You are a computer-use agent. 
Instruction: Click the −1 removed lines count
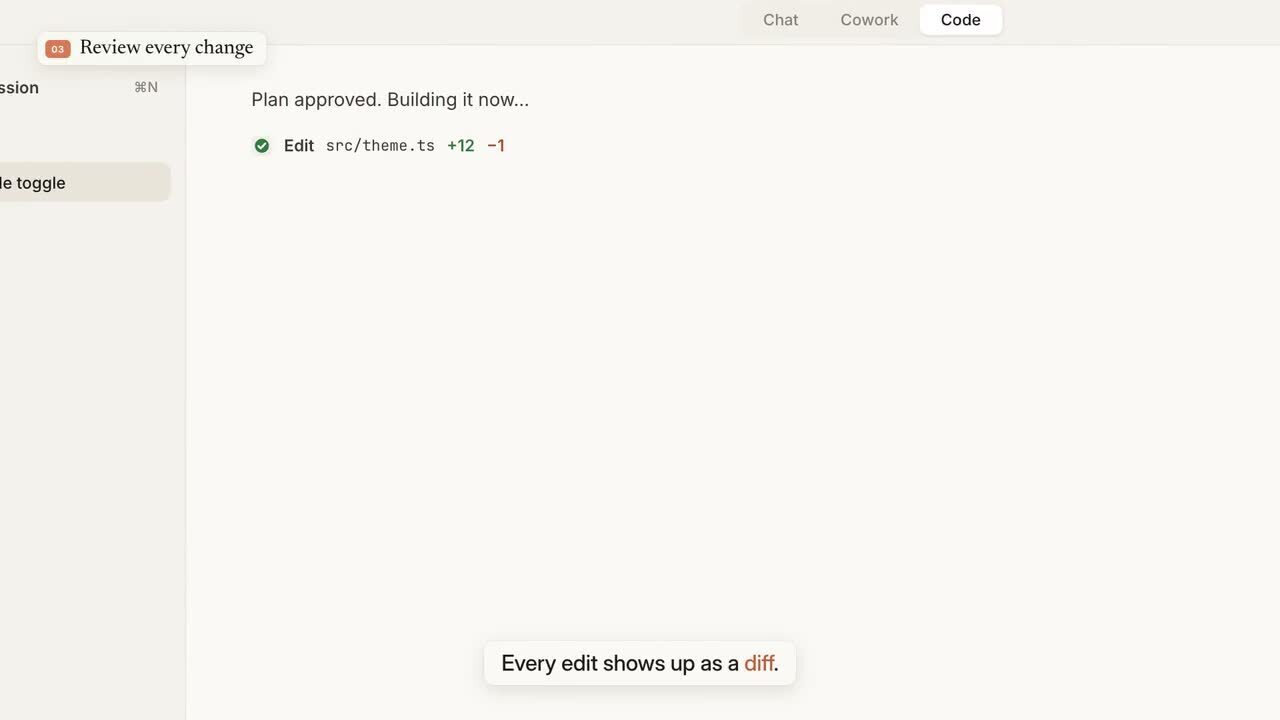pyautogui.click(x=496, y=146)
